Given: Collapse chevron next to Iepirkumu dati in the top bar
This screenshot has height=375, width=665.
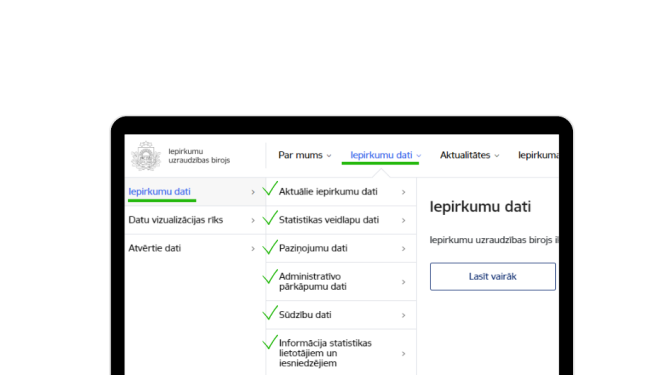Looking at the screenshot, I should 419,156.
